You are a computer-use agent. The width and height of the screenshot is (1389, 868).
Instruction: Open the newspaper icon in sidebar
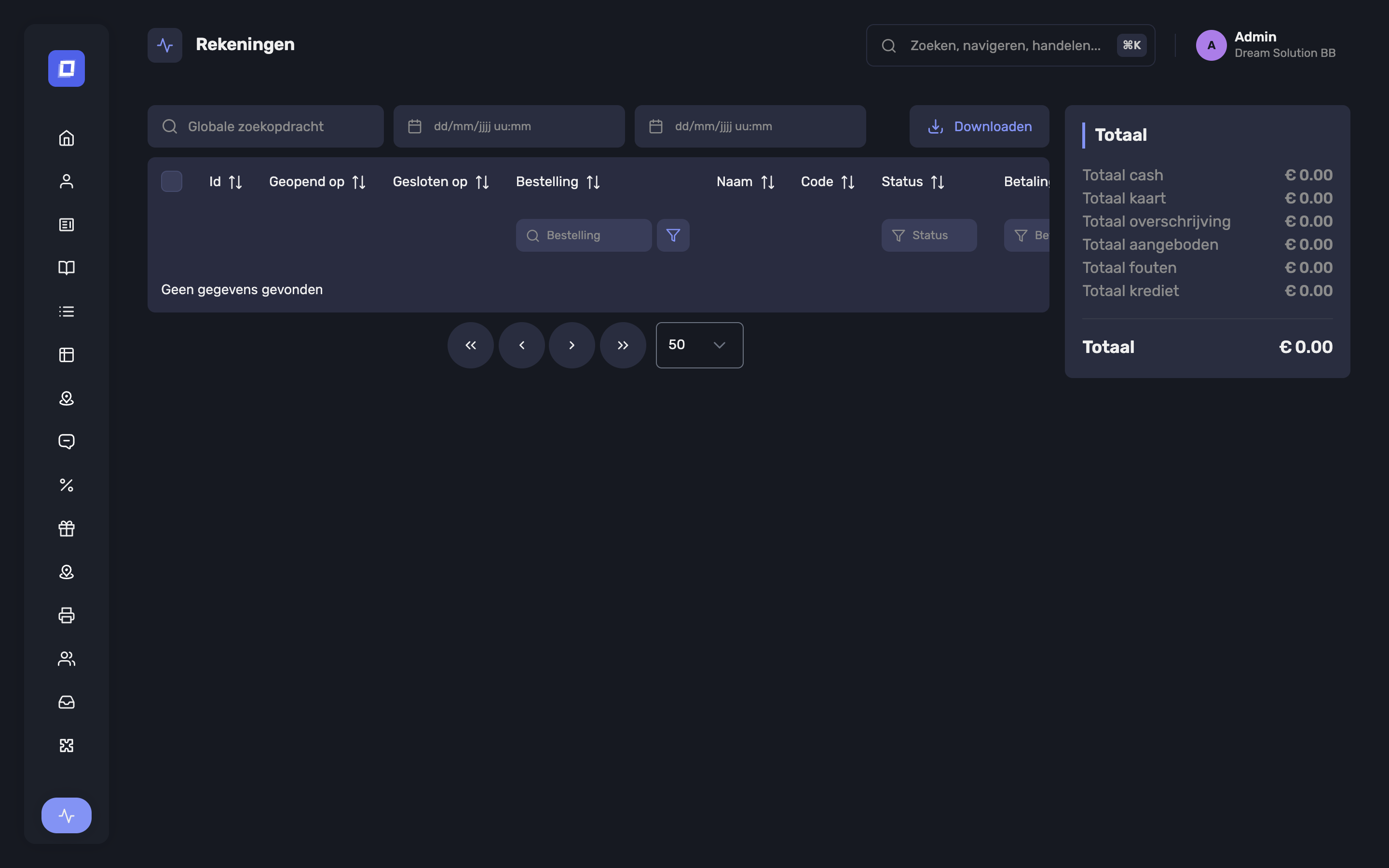click(x=67, y=224)
